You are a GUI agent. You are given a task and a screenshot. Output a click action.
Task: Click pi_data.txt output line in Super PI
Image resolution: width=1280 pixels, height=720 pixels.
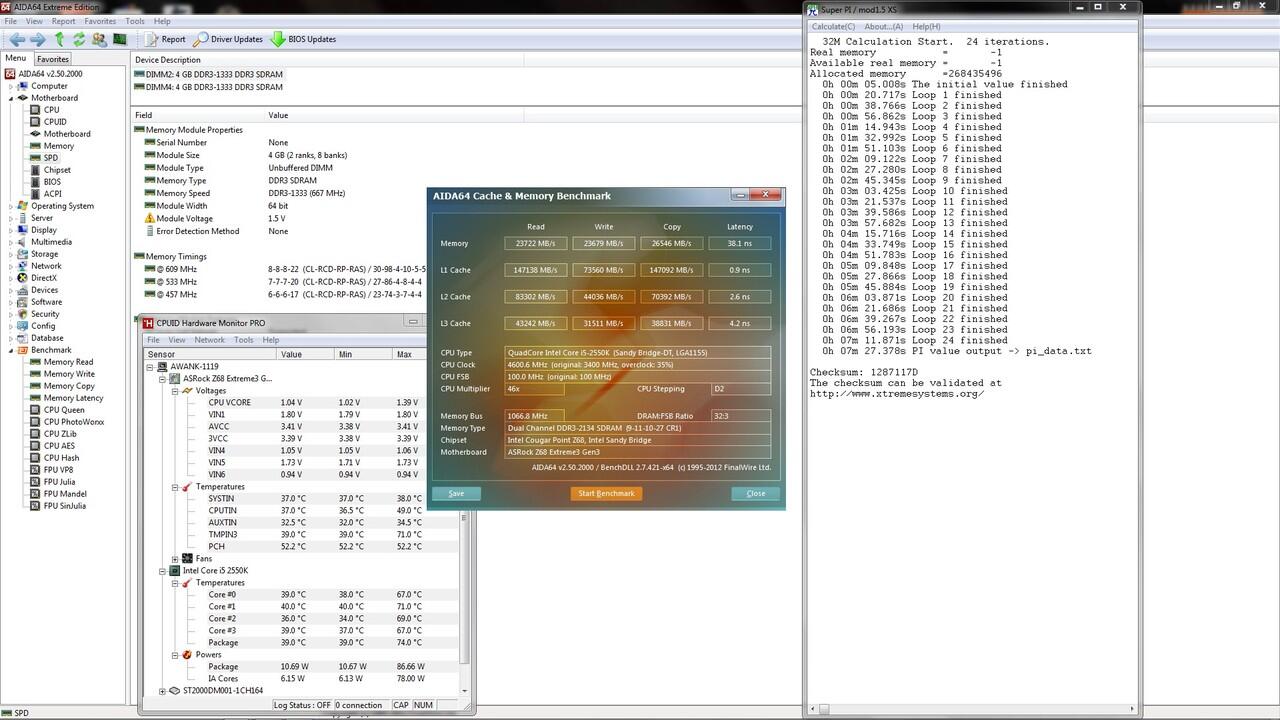coord(957,351)
